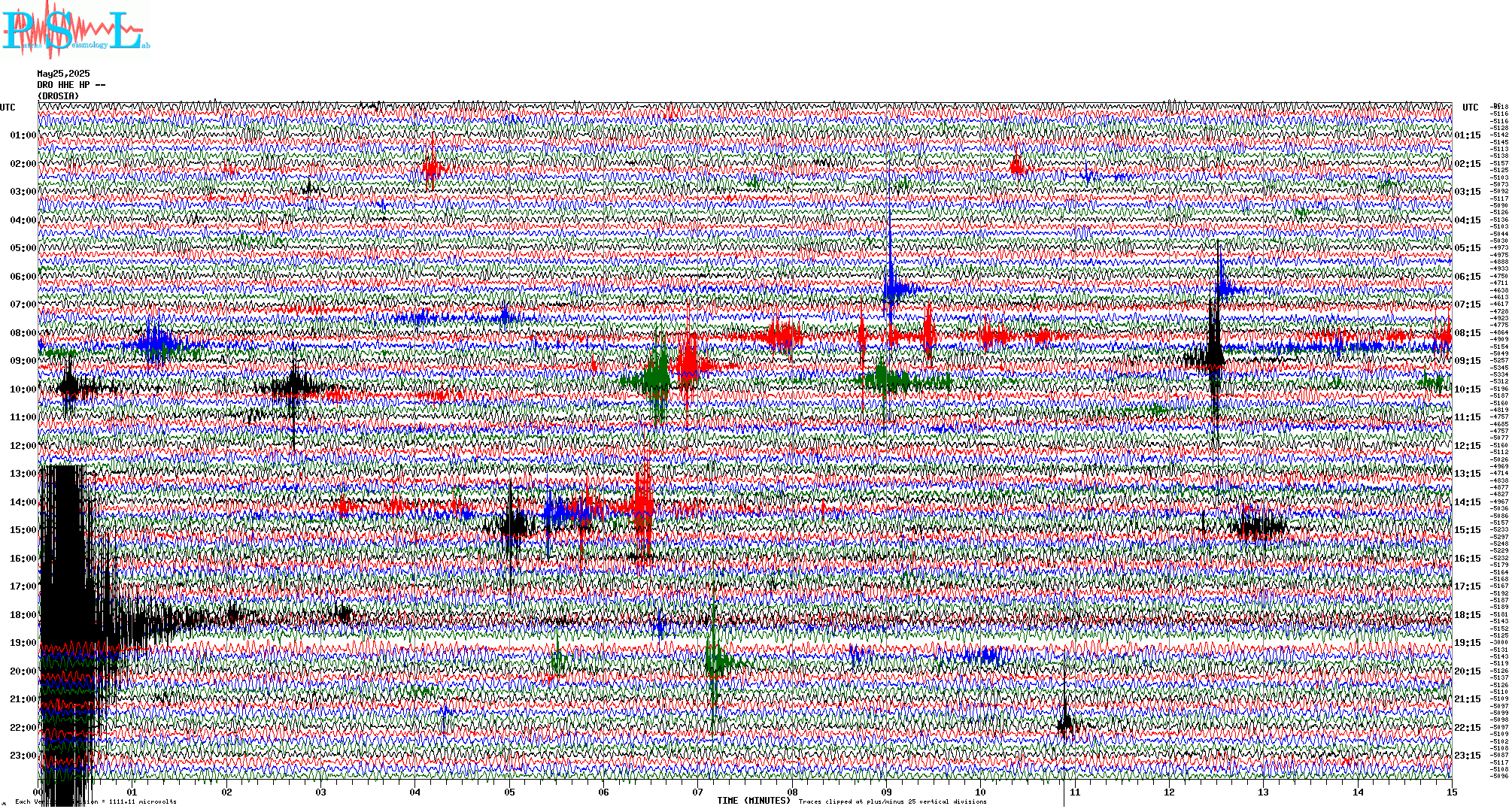Image resolution: width=1512 pixels, height=812 pixels.
Task: Select minute tick label 12
Action: [x=1170, y=792]
